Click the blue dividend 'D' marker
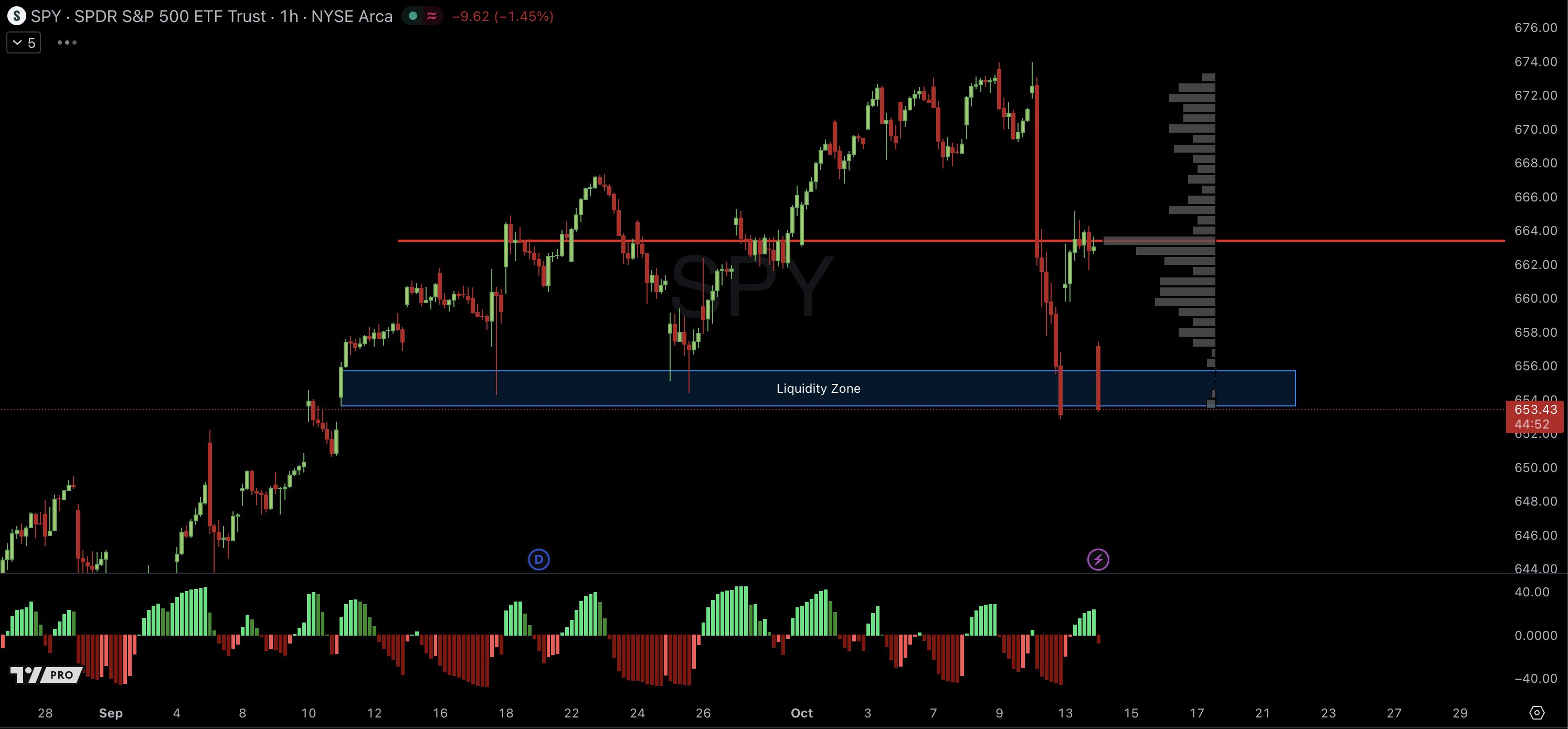 [539, 559]
